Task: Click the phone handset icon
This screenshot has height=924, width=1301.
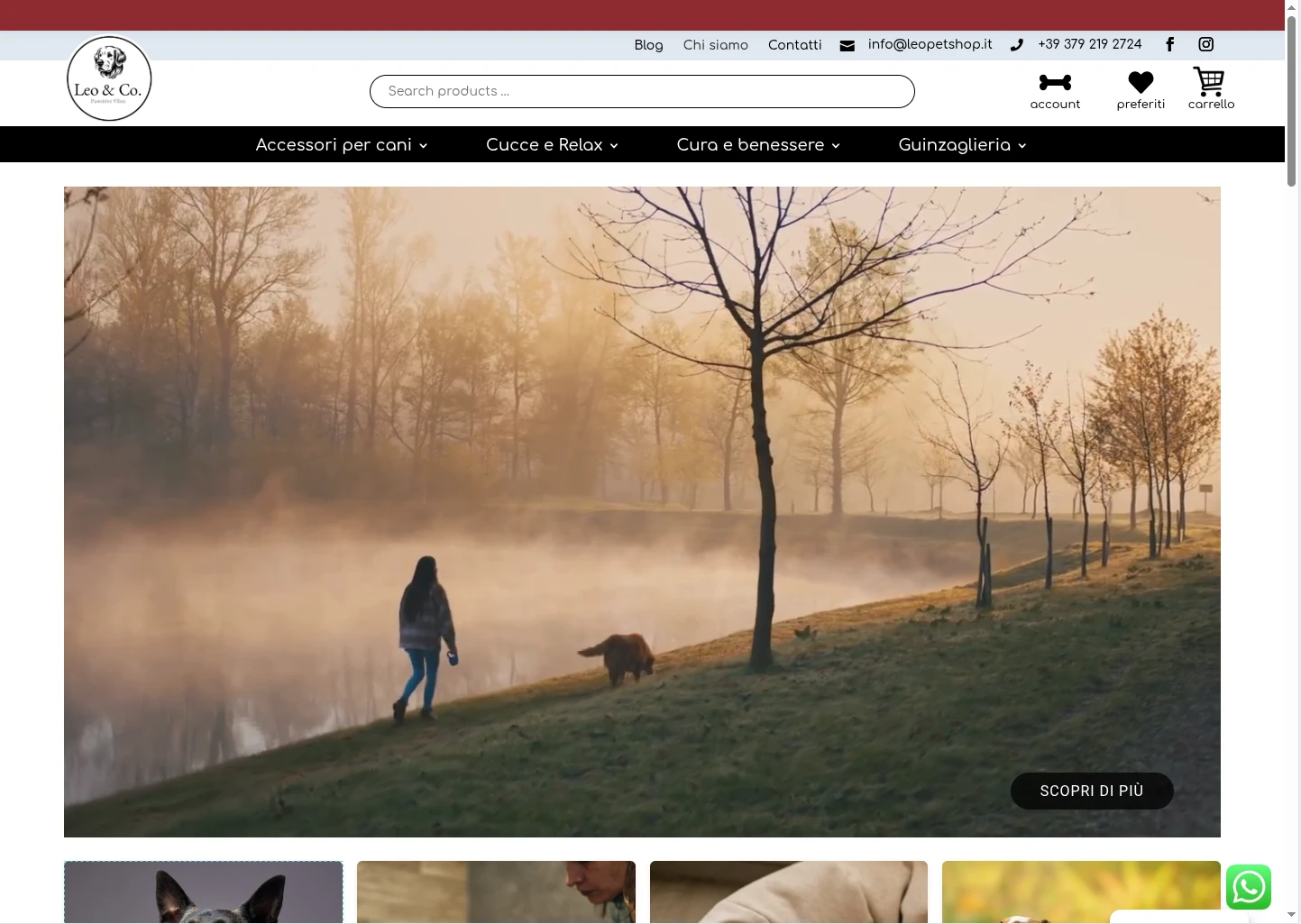Action: coord(1016,45)
